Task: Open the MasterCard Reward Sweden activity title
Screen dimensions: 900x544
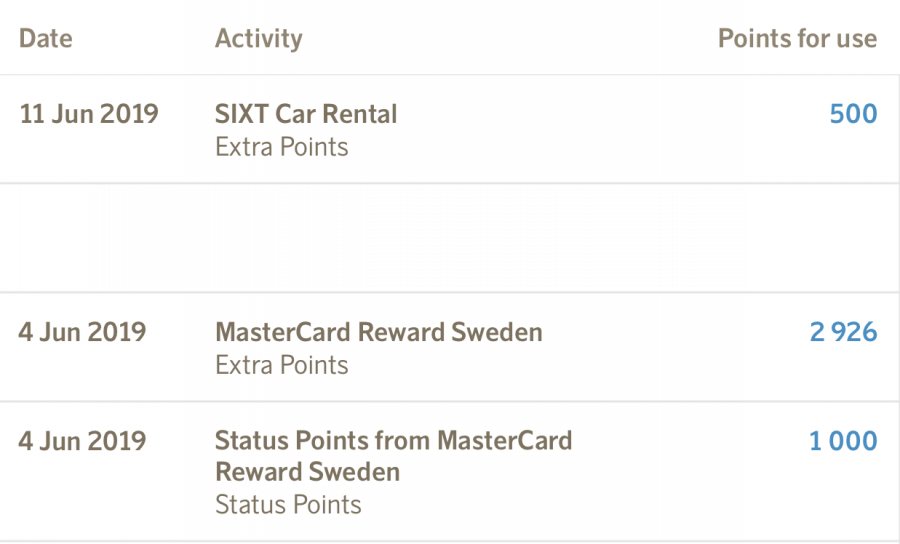Action: pyautogui.click(x=379, y=332)
